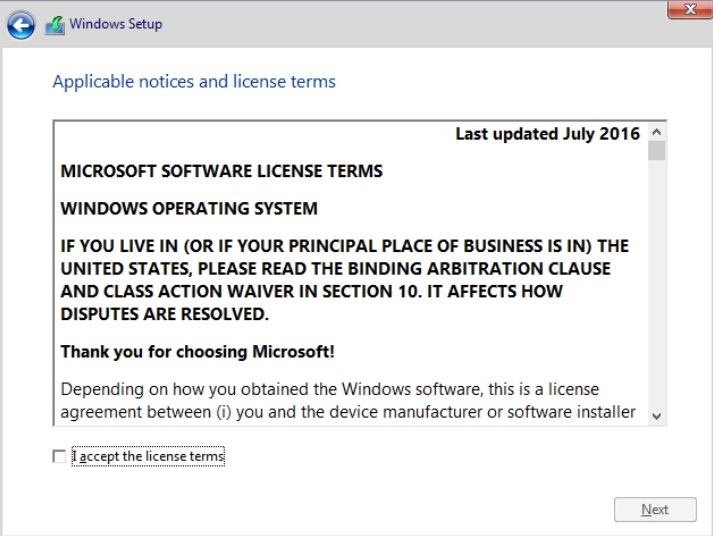
Task: Click the 'device manufacturer or software installer' line
Action: click(x=348, y=412)
